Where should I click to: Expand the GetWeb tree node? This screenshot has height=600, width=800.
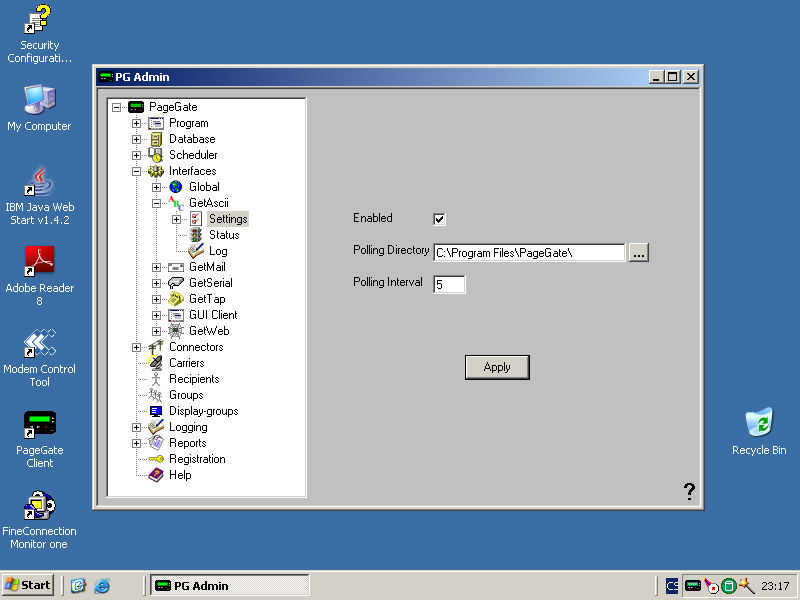point(156,331)
